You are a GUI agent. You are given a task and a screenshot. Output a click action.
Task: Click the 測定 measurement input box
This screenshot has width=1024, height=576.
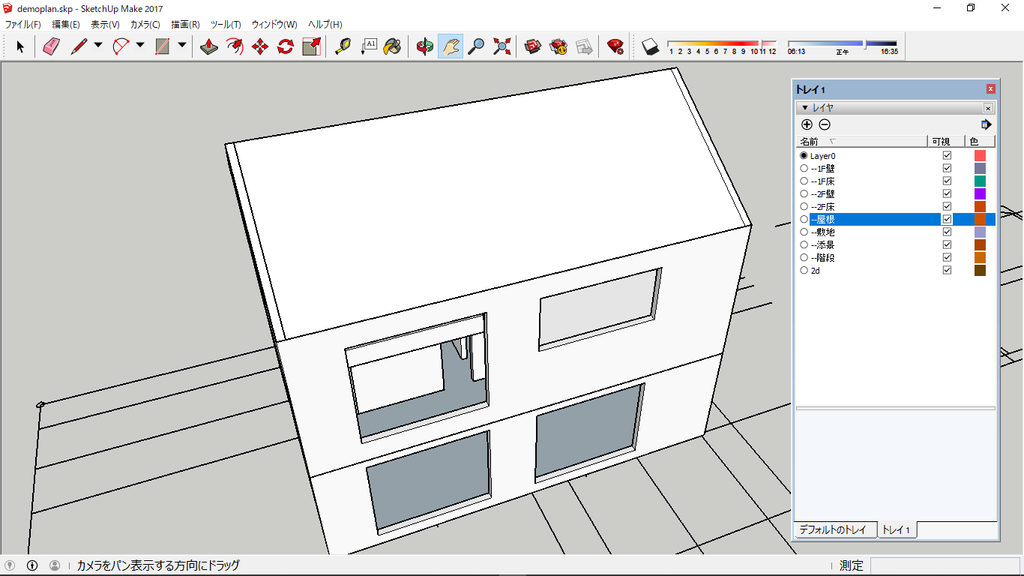click(x=944, y=566)
